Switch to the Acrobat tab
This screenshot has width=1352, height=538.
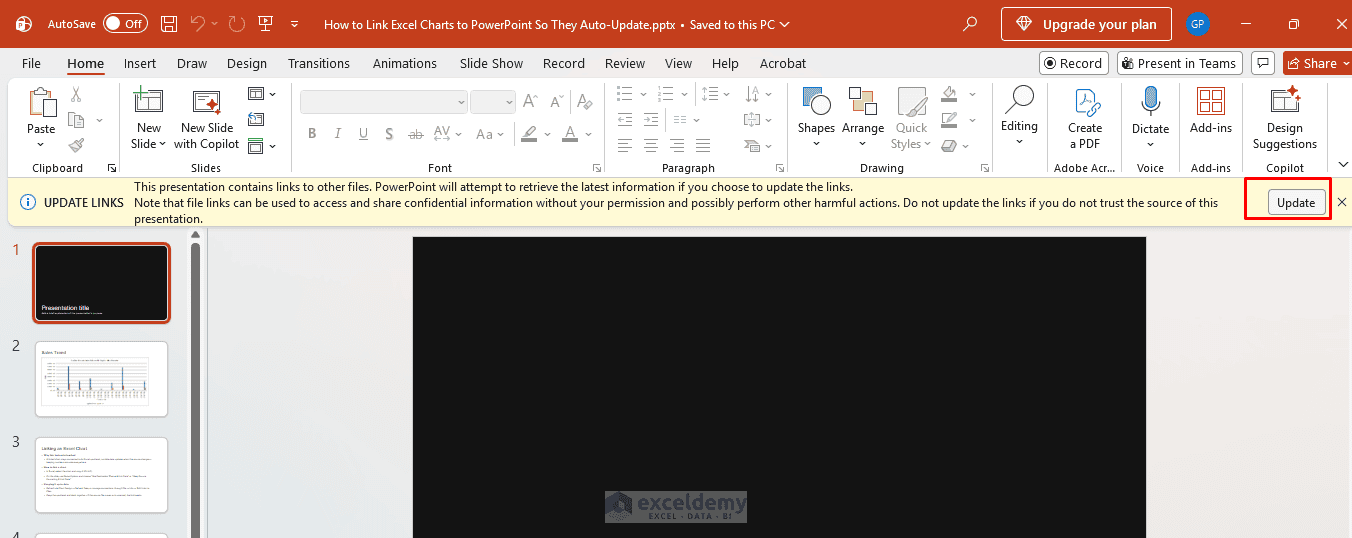tap(783, 63)
